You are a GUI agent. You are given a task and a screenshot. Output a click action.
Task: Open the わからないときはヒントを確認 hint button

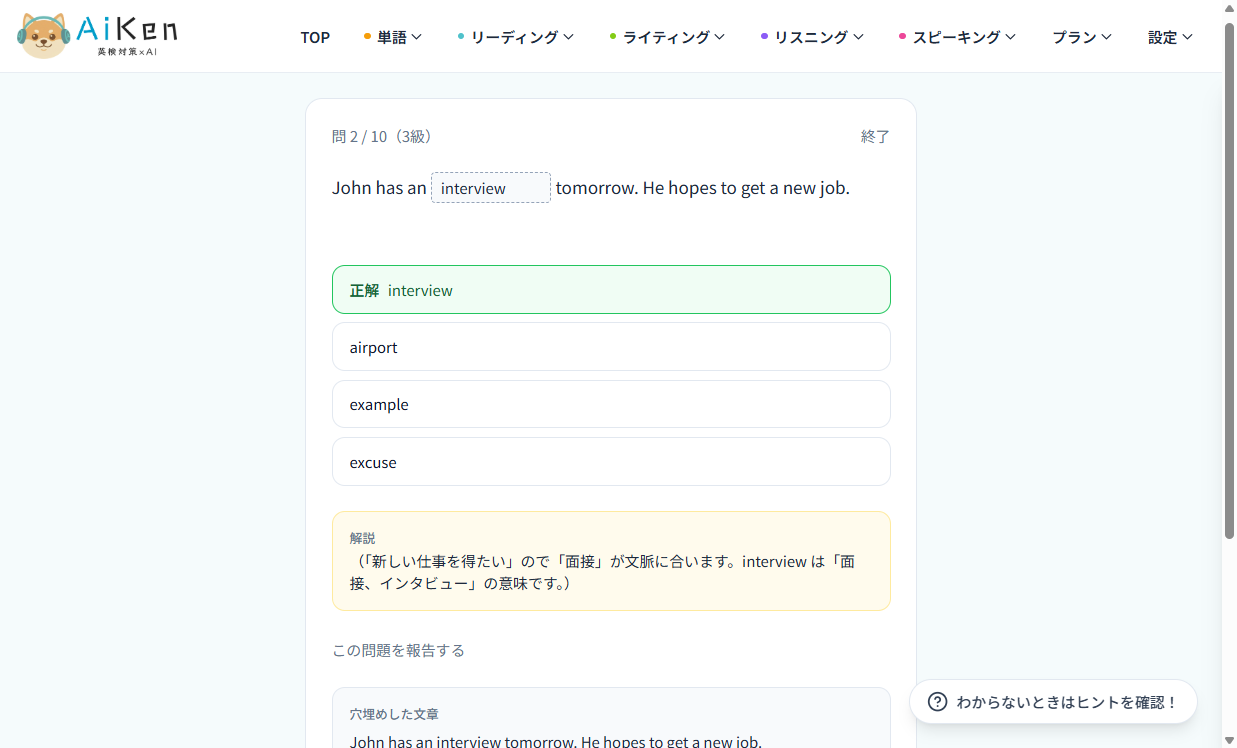tap(1053, 702)
